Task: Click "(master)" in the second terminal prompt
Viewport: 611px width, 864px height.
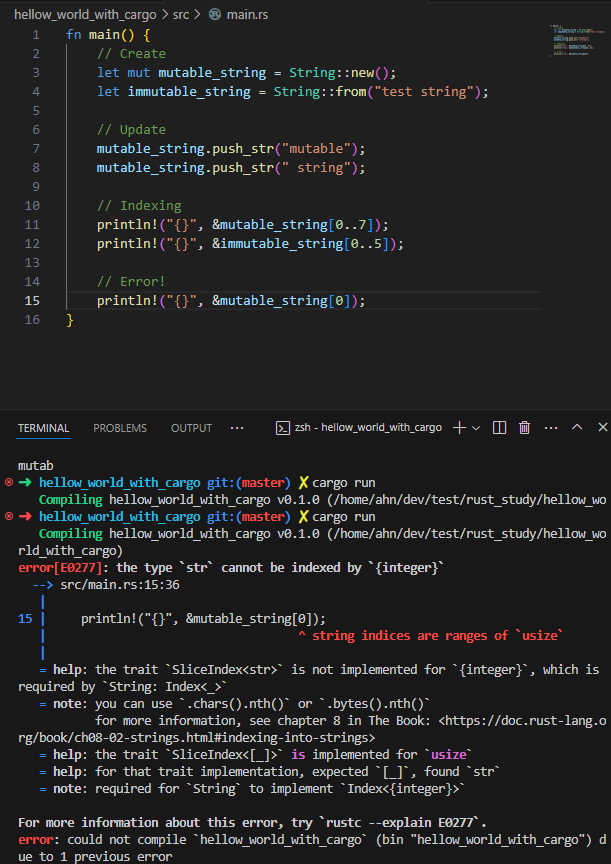Action: click(264, 517)
